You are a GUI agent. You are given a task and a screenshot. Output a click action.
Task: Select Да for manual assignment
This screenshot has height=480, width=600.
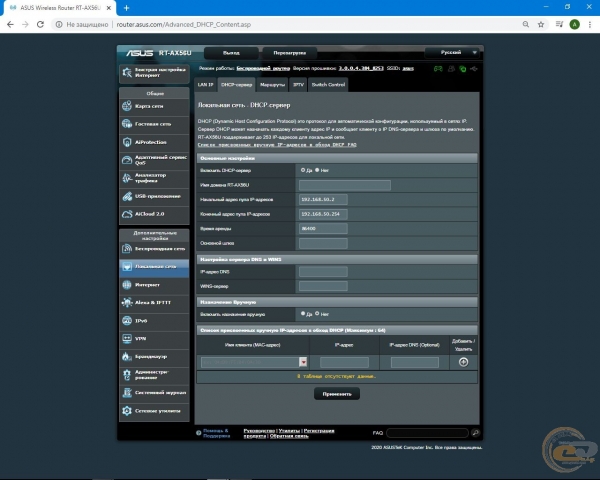(303, 313)
